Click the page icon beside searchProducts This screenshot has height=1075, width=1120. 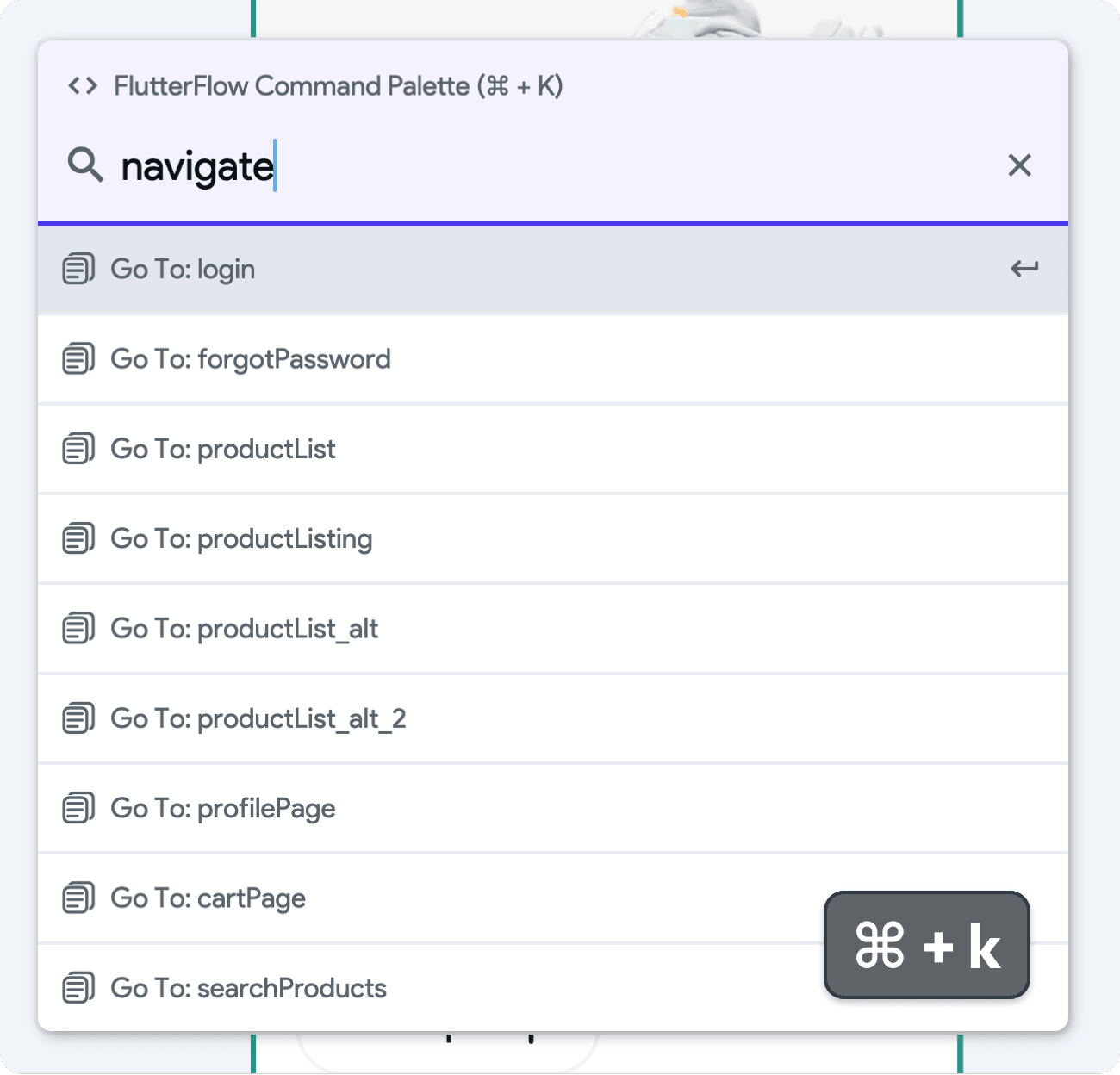78,988
